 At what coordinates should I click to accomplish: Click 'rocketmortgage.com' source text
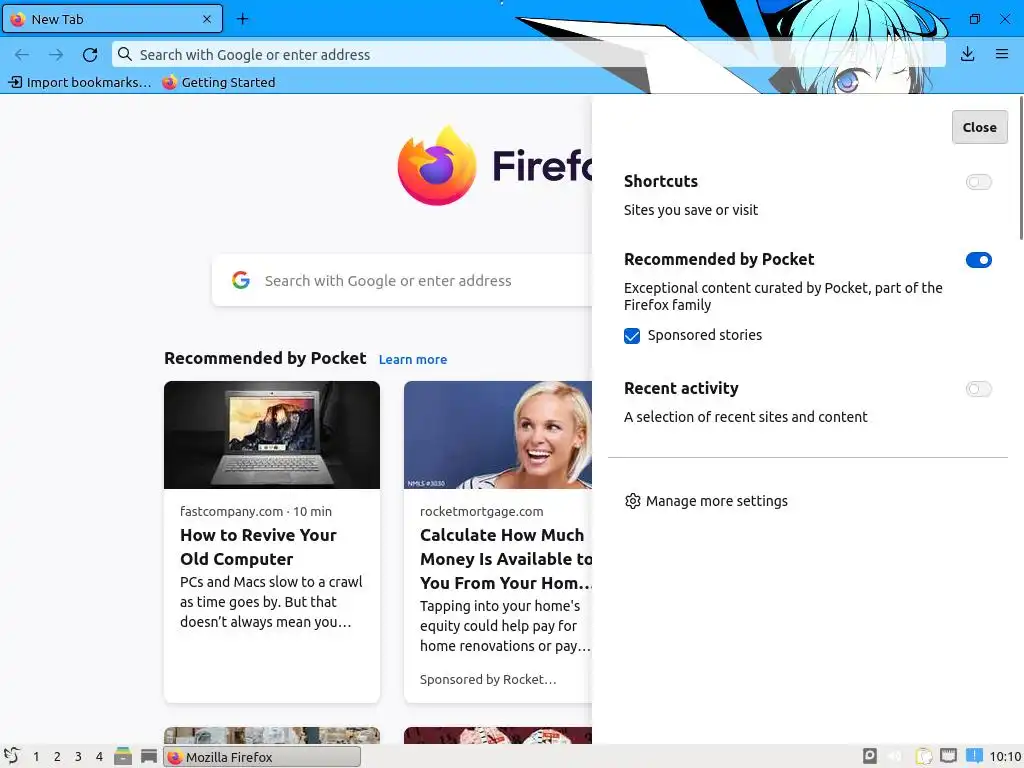coord(481,511)
